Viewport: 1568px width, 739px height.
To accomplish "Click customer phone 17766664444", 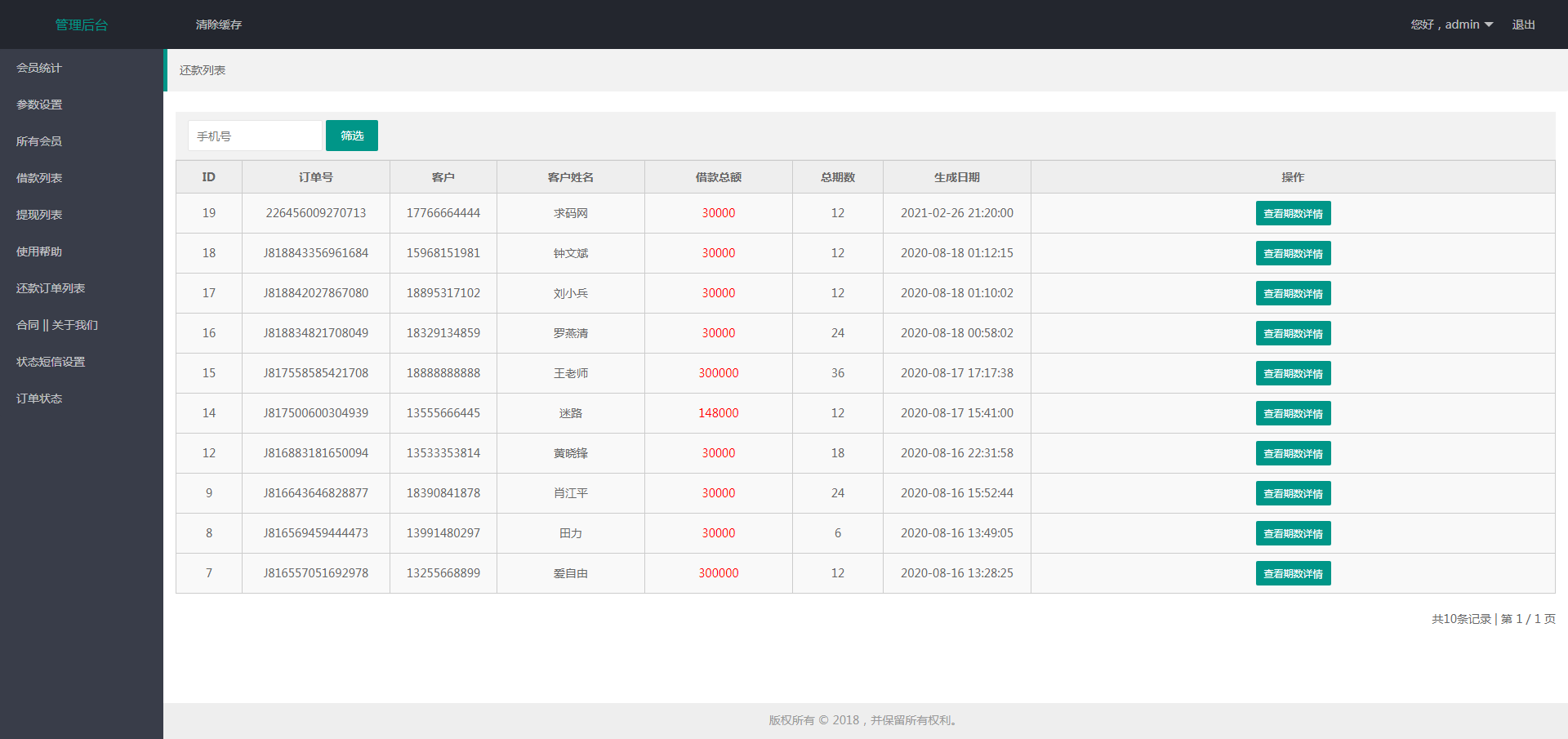I will 443,213.
